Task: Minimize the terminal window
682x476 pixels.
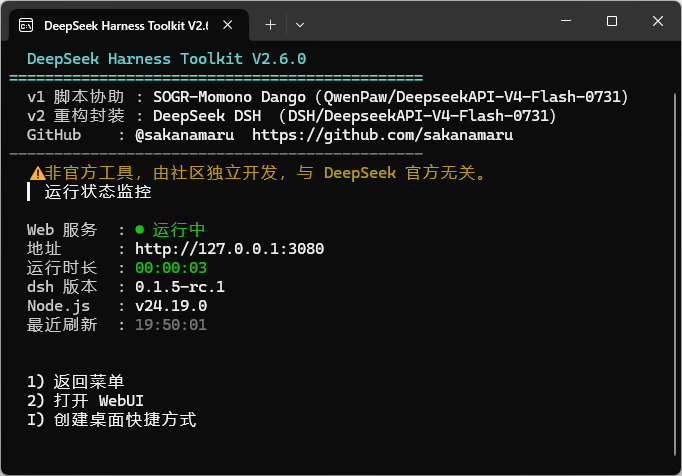Action: [x=566, y=21]
